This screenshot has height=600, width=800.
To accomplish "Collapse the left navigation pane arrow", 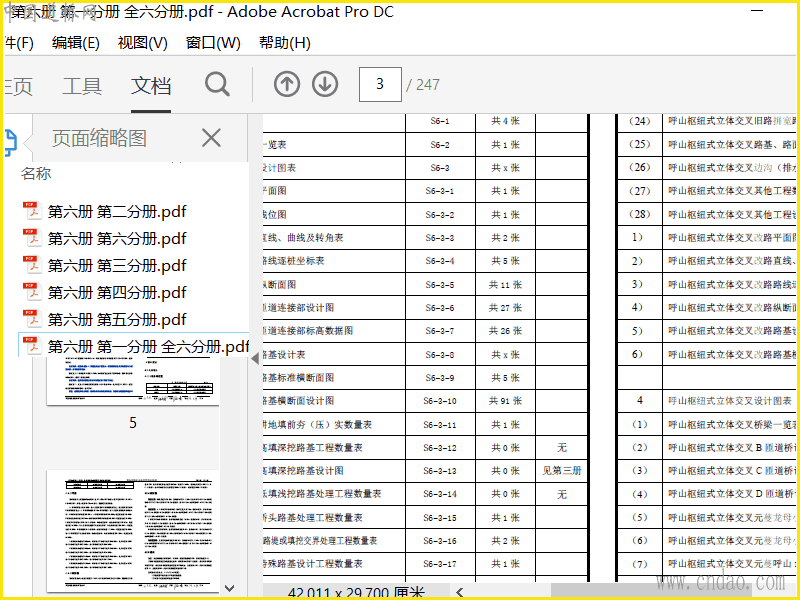I will (254, 357).
